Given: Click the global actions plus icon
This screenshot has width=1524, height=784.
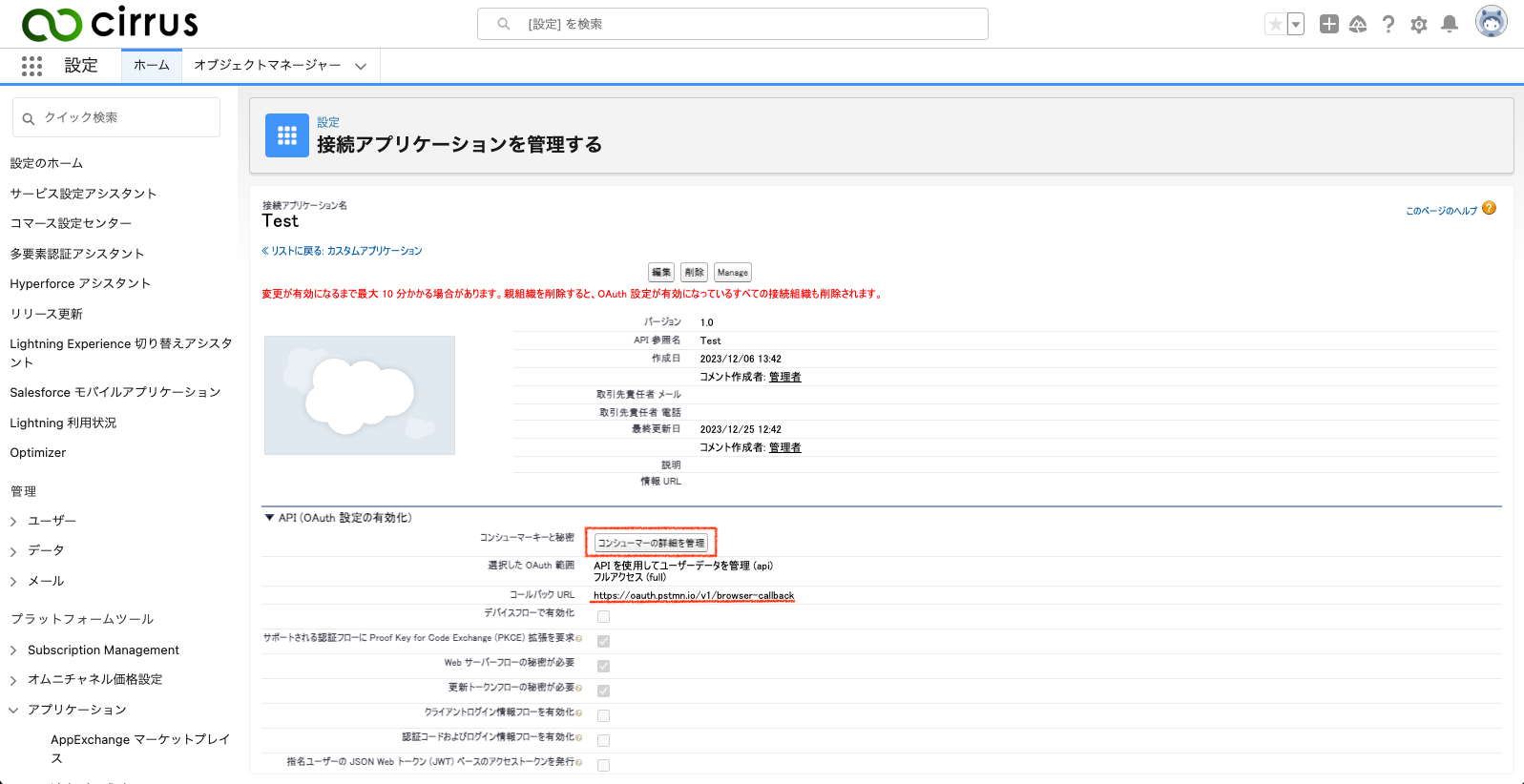Looking at the screenshot, I should point(1328,24).
